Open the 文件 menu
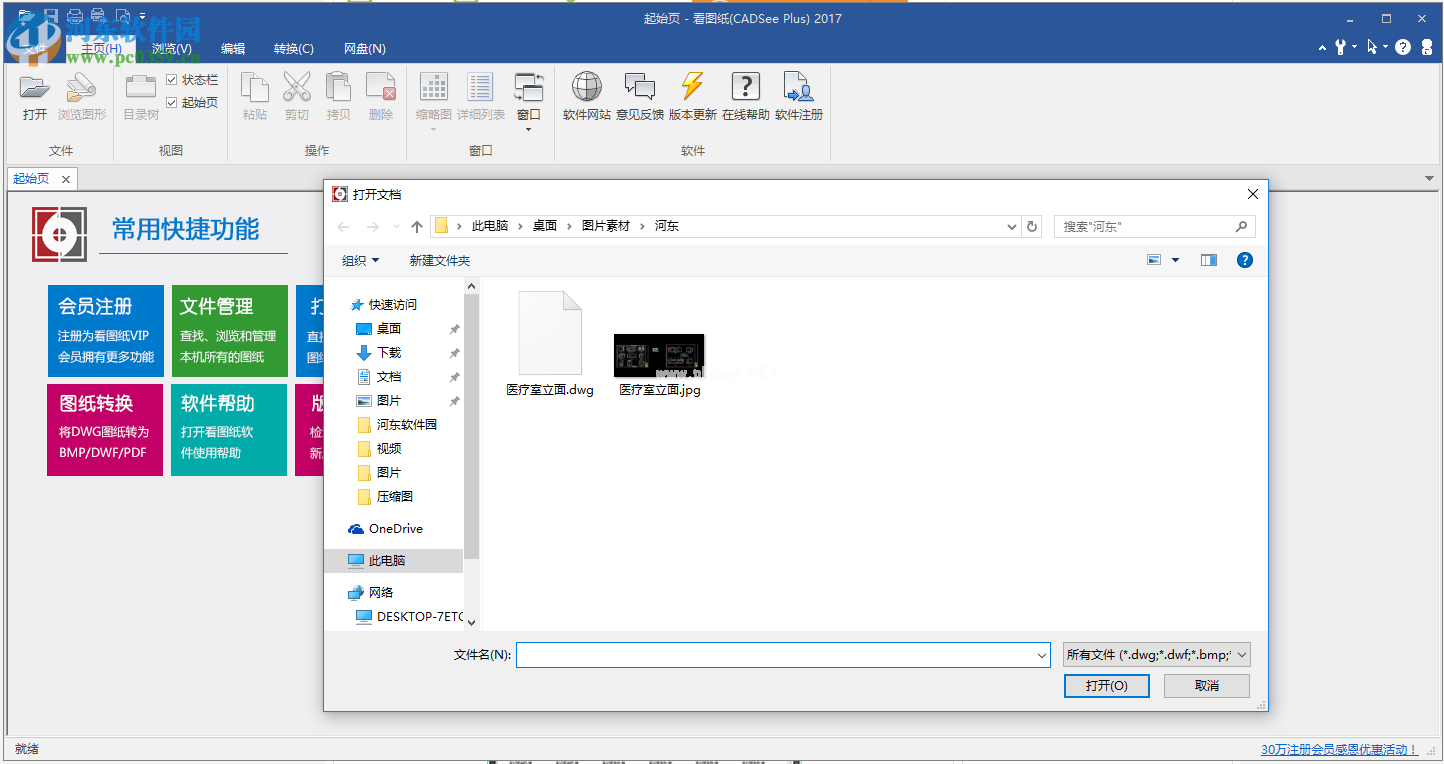Viewport: 1444px width, 764px height. [35, 49]
